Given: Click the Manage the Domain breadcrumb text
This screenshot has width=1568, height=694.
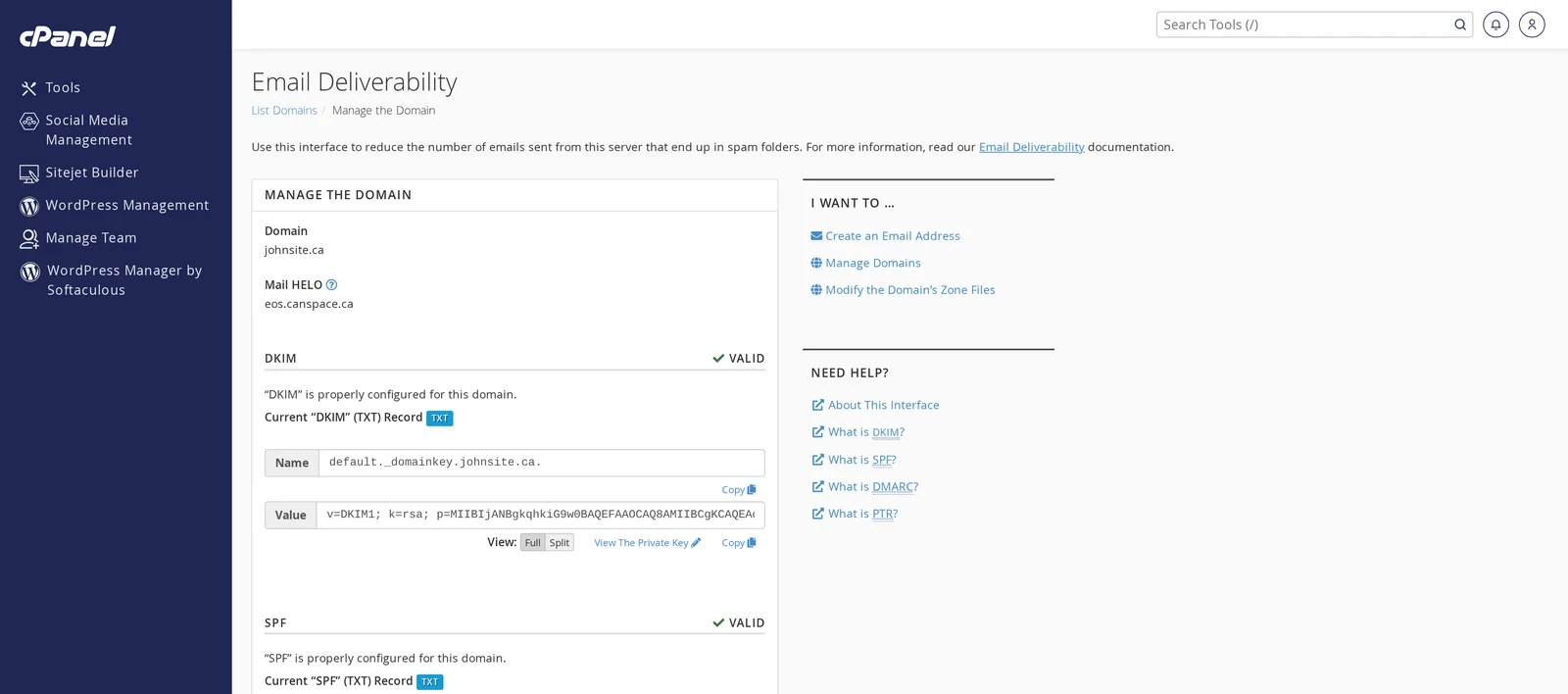Looking at the screenshot, I should click(383, 111).
